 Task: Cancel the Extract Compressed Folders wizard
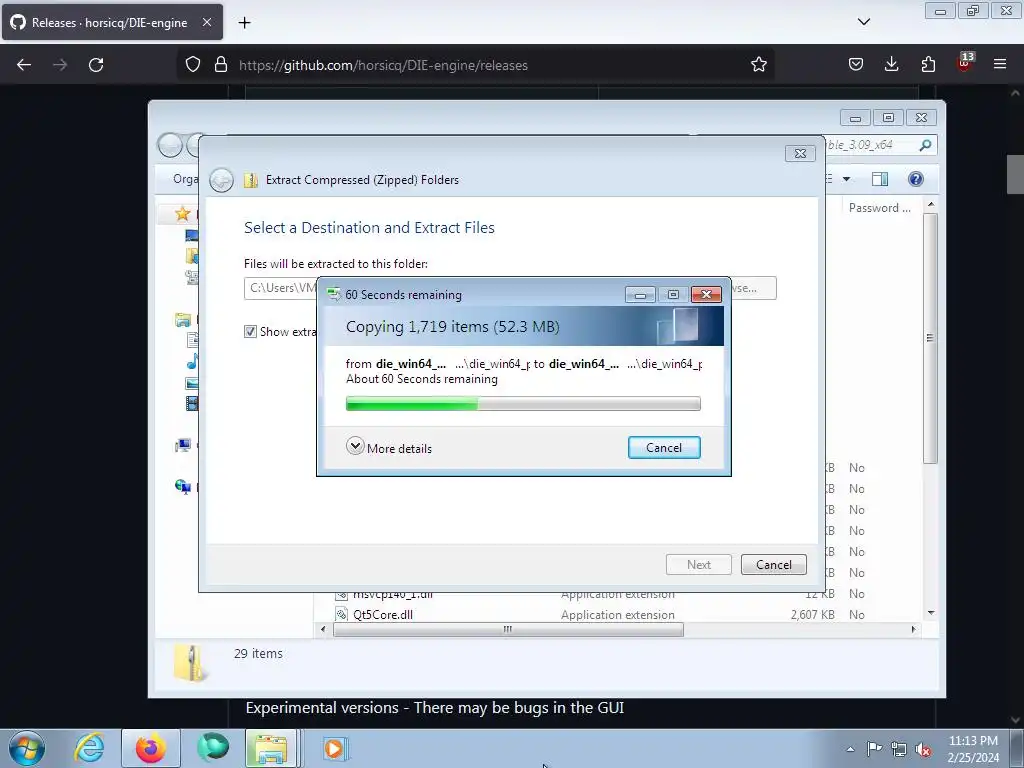773,564
